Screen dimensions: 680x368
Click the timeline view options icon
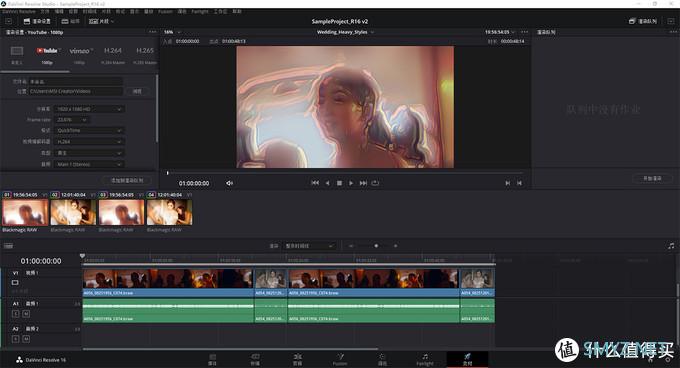click(8, 246)
